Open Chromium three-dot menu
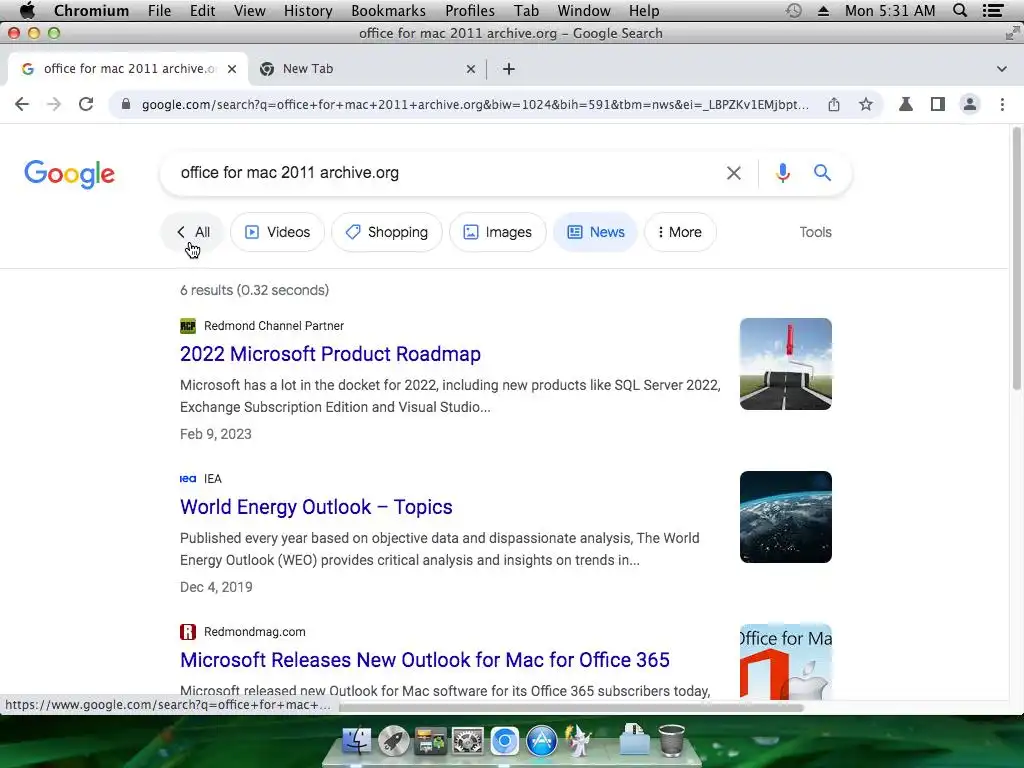1024x768 pixels. (1002, 104)
